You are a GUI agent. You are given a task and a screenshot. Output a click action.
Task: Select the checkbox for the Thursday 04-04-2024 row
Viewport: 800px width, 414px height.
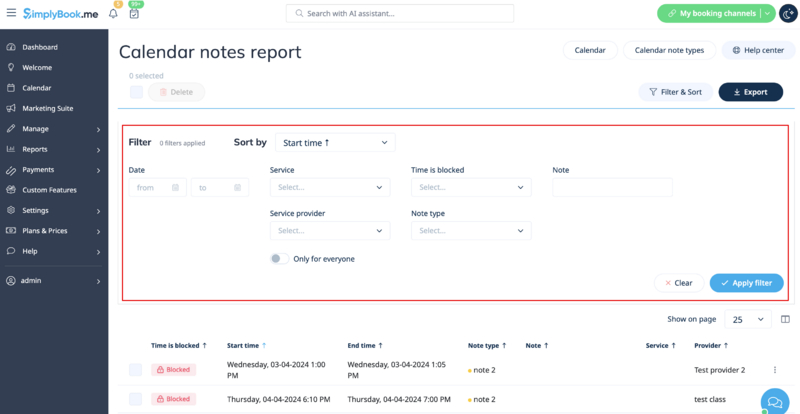135,399
